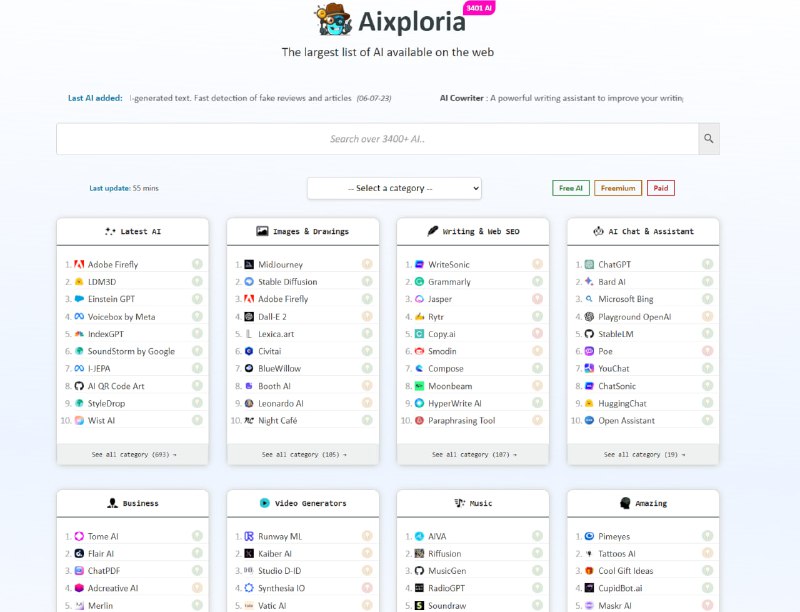Open the HuggingChat link

tap(622, 403)
